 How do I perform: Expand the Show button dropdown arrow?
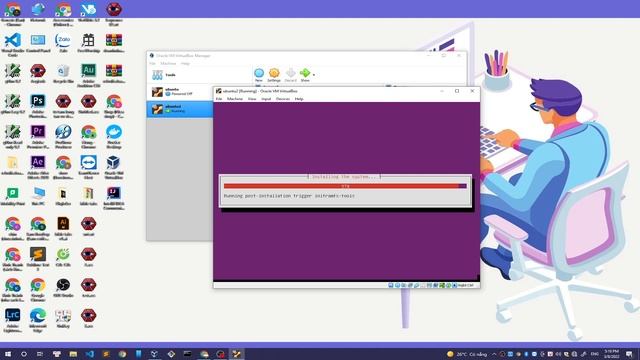(x=313, y=75)
